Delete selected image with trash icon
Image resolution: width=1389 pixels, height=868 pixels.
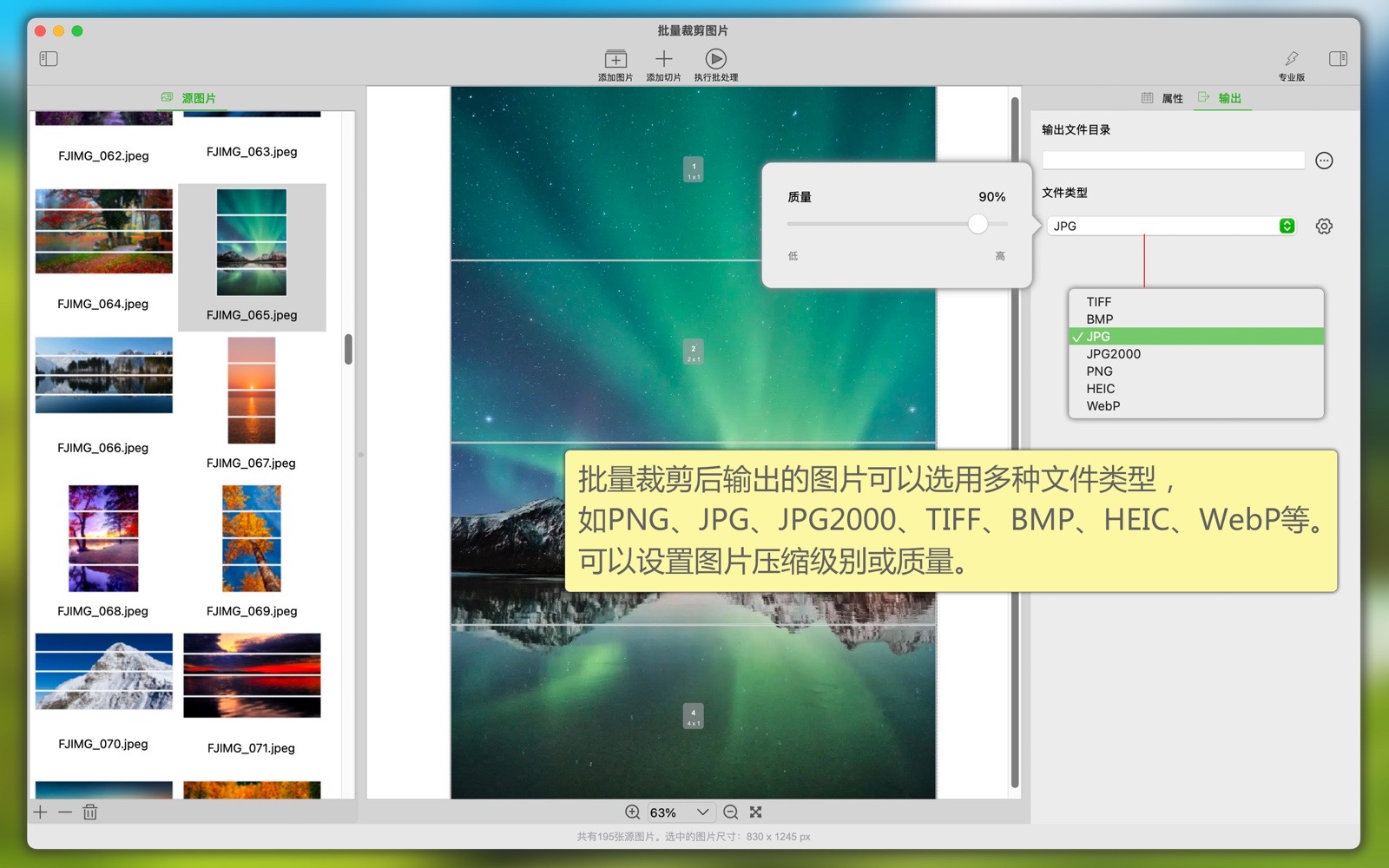(x=90, y=812)
